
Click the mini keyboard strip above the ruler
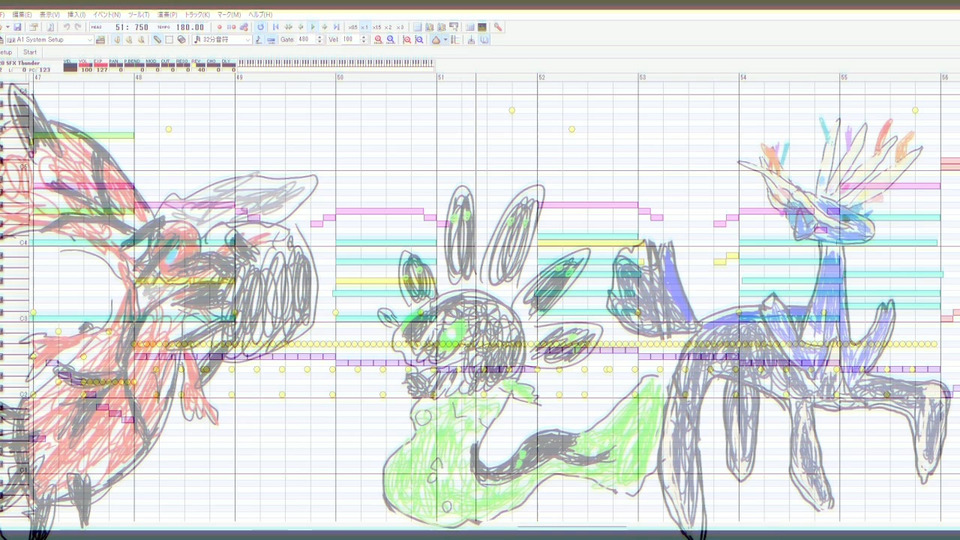336,62
